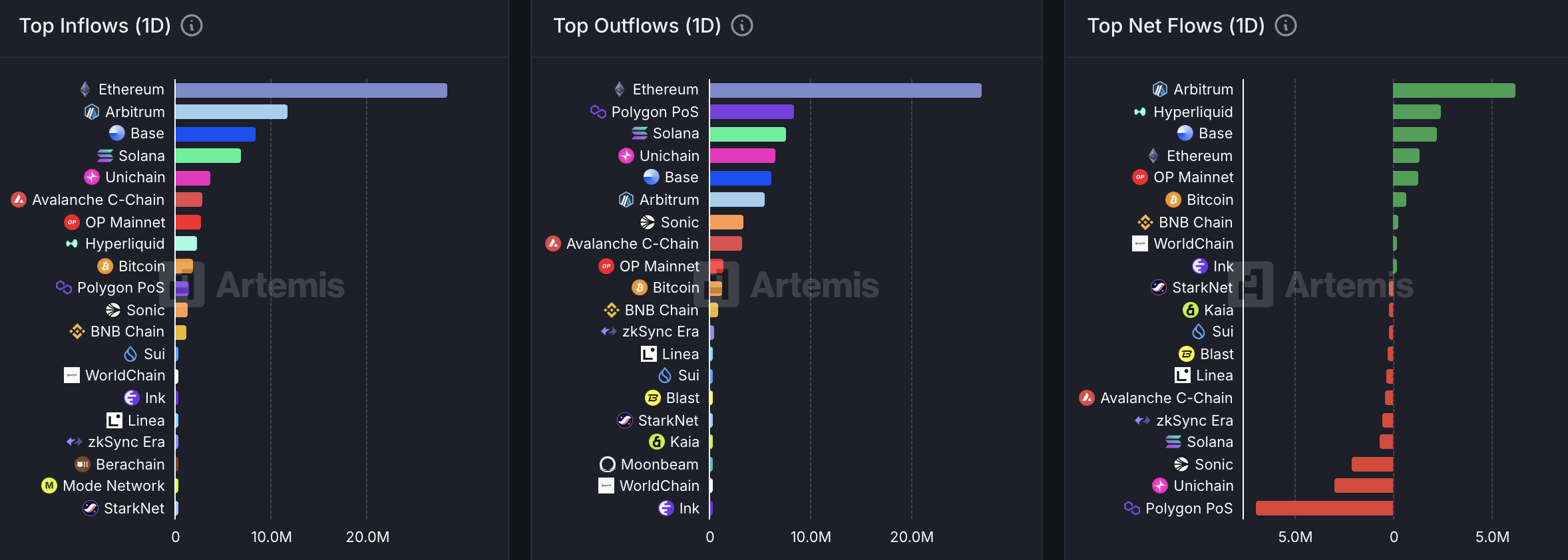Image resolution: width=1568 pixels, height=560 pixels.
Task: Click the "Top Outflows (1D)" panel title
Action: pyautogui.click(x=638, y=26)
